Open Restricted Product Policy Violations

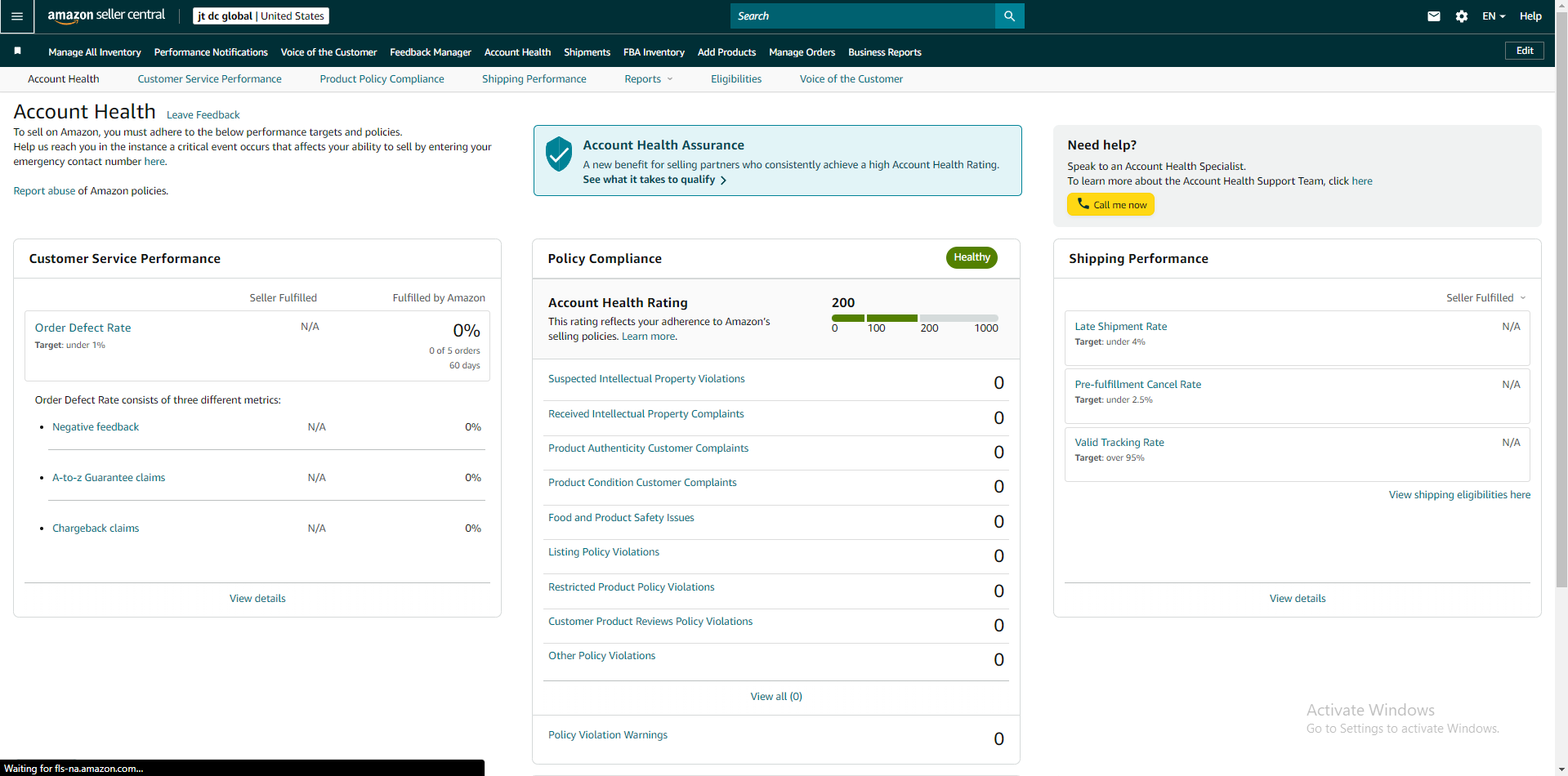point(631,587)
